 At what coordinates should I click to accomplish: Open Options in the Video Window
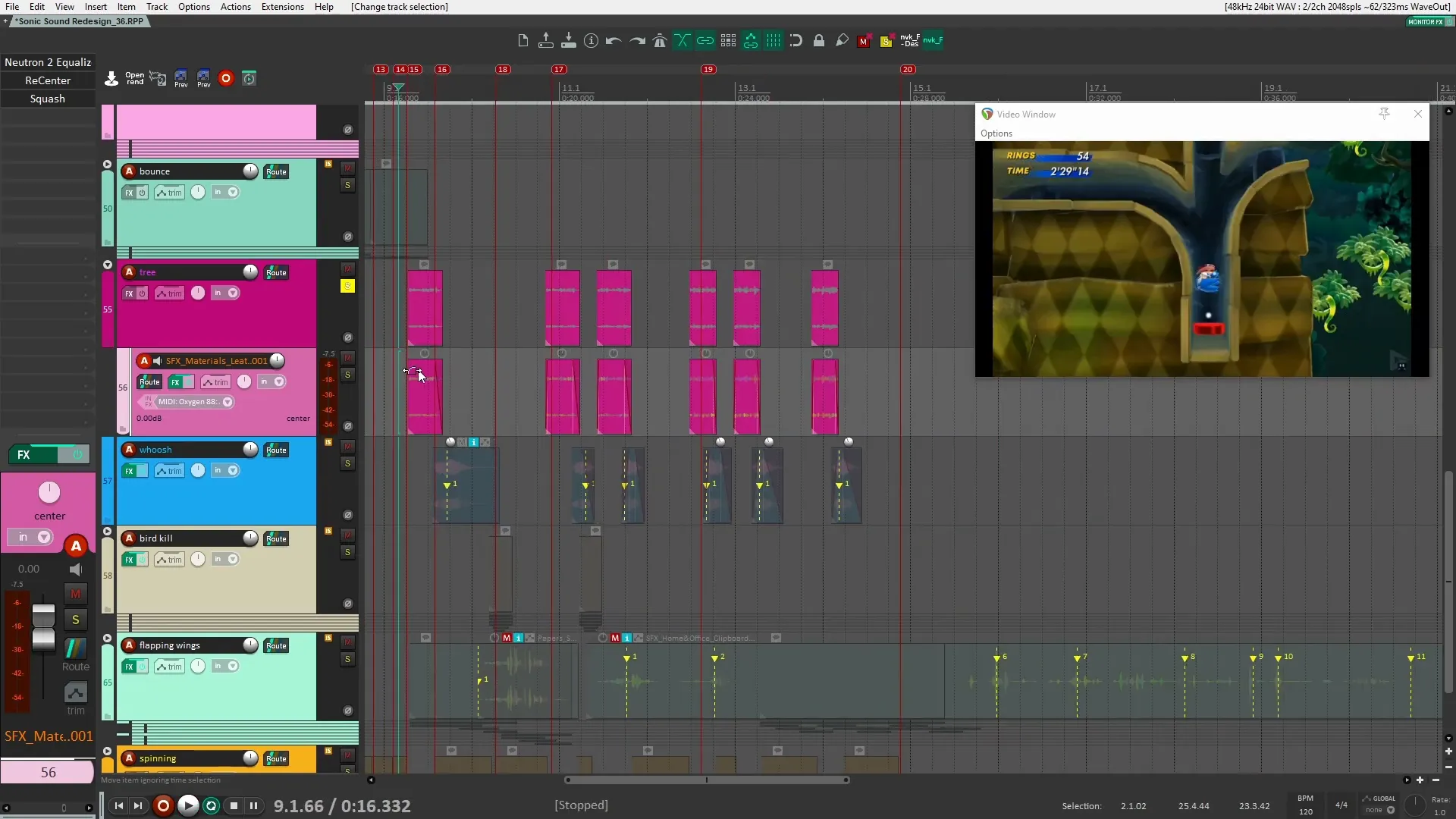coord(996,133)
